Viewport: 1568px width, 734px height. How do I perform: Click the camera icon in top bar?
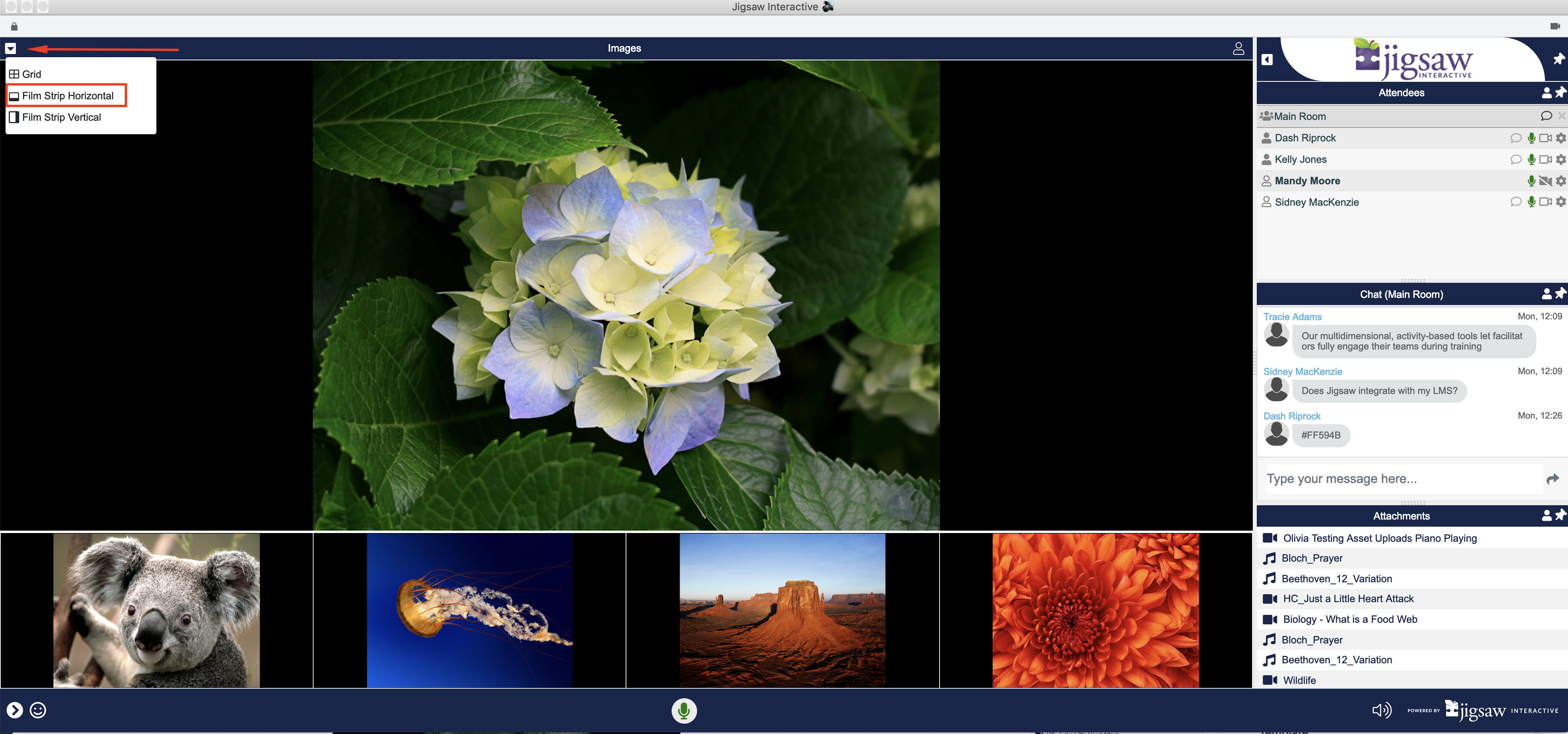pyautogui.click(x=1555, y=26)
